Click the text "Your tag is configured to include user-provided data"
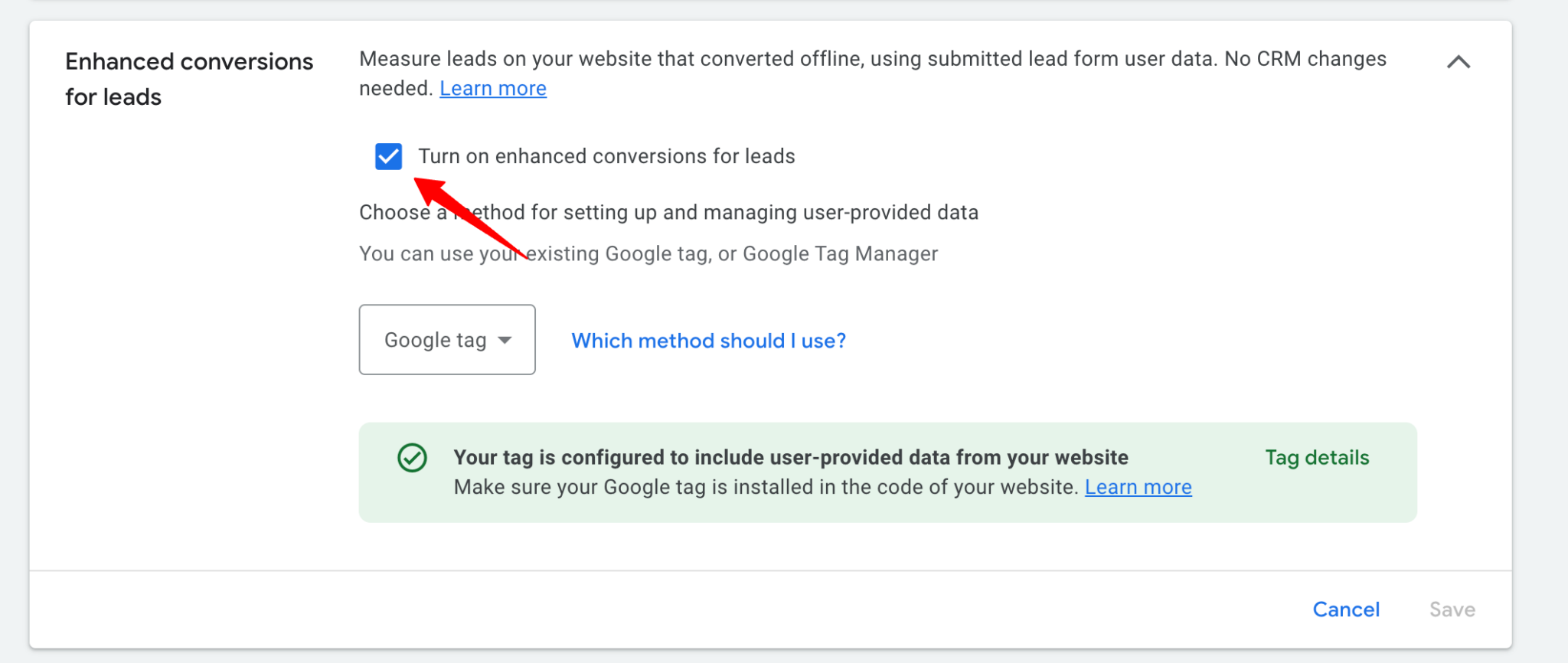The image size is (1568, 663). coord(790,457)
